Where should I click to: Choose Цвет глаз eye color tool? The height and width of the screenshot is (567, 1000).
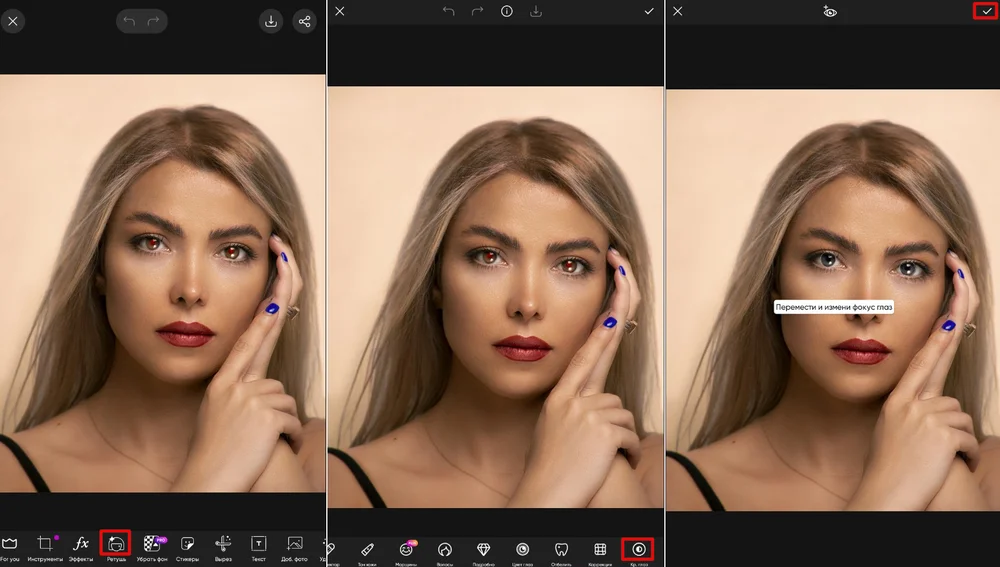522,552
